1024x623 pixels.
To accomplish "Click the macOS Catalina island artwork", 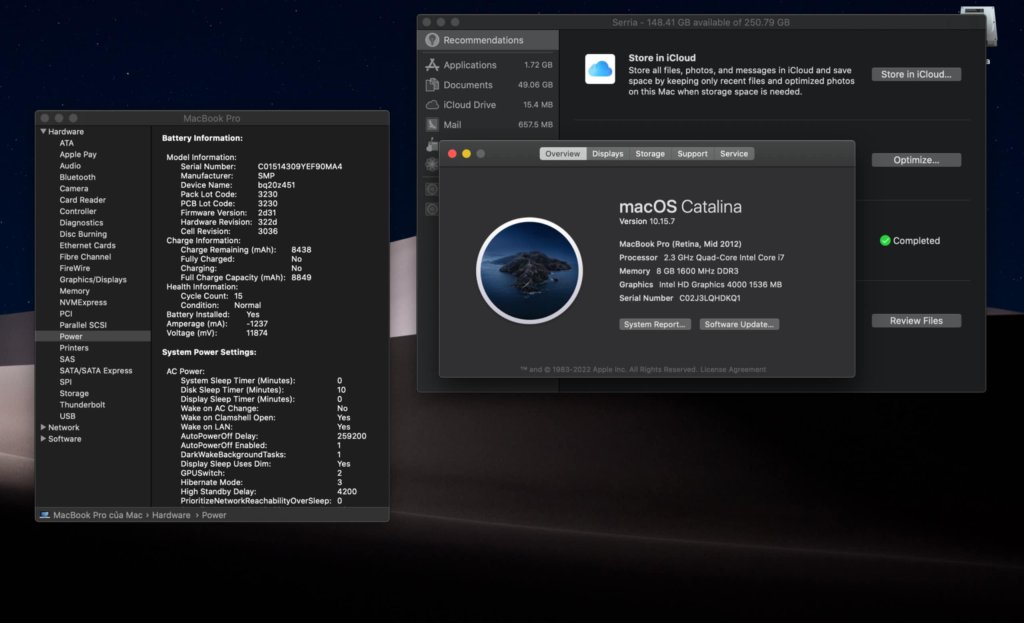I will pos(529,270).
